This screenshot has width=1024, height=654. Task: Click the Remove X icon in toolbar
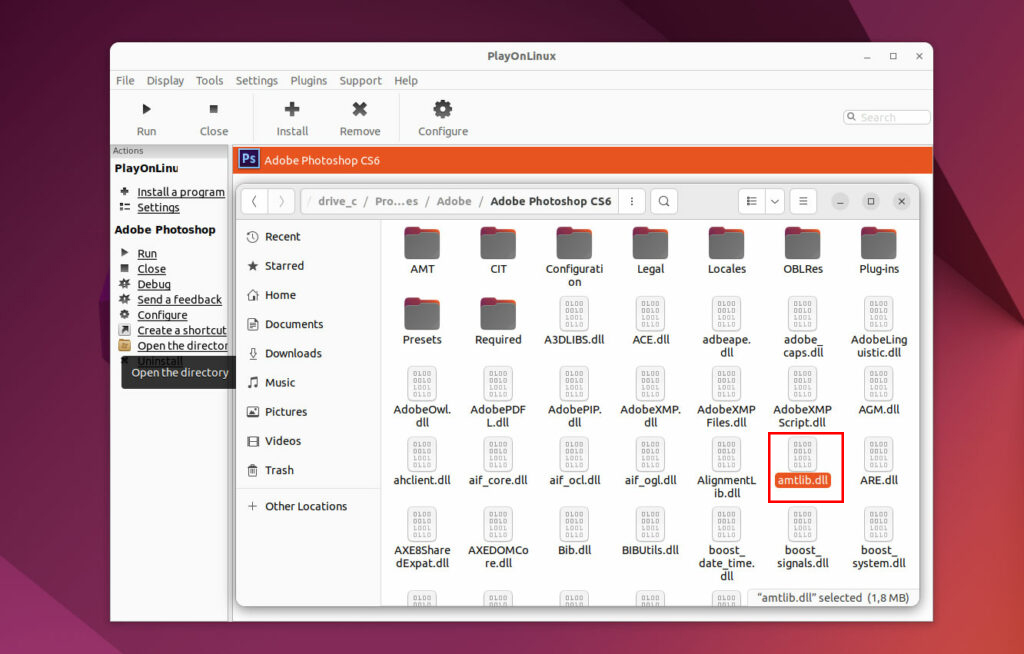pos(359,109)
